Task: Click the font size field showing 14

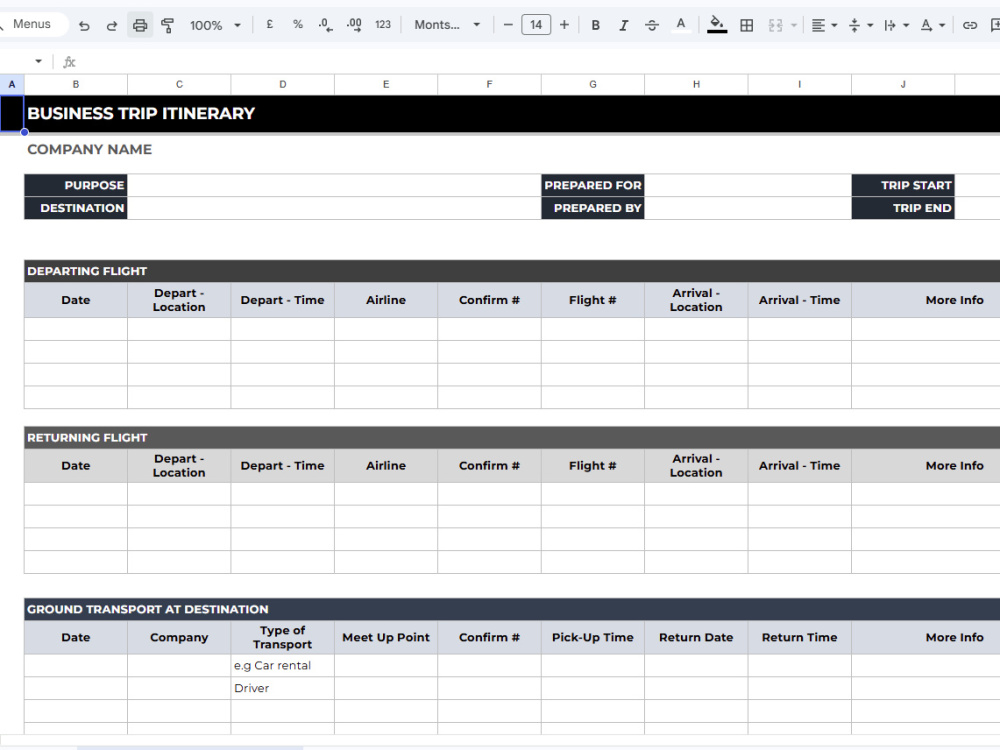Action: [536, 25]
